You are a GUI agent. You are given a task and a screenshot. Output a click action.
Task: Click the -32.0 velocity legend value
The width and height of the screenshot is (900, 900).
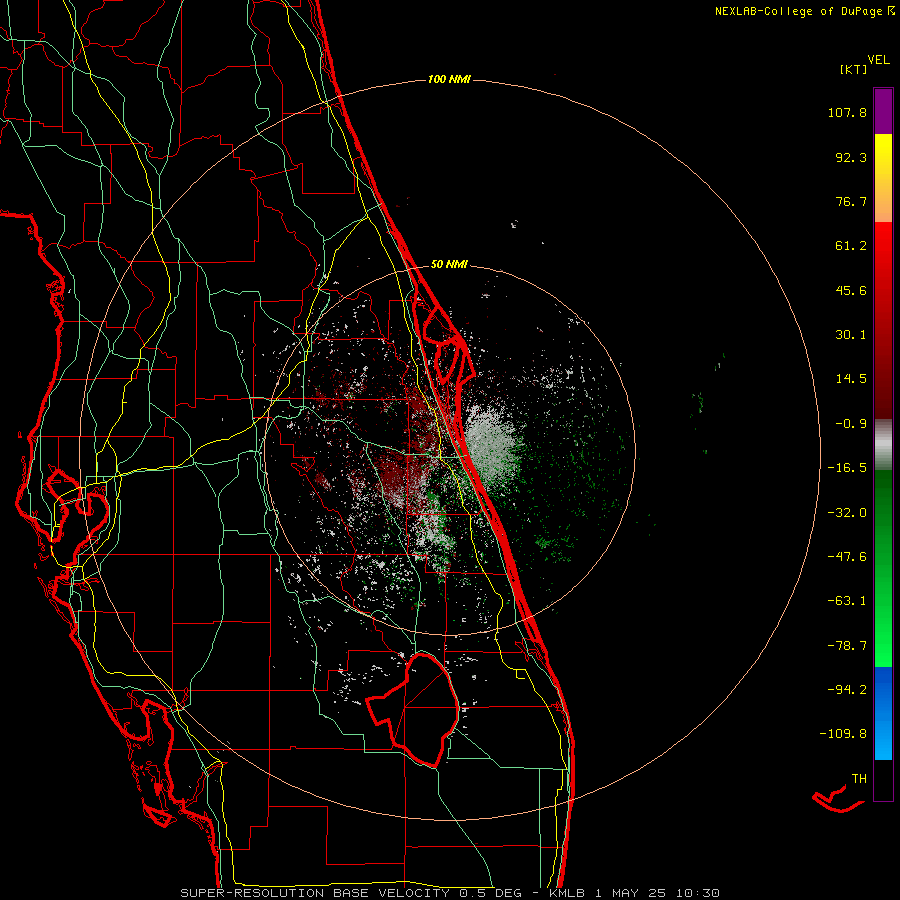coord(847,513)
